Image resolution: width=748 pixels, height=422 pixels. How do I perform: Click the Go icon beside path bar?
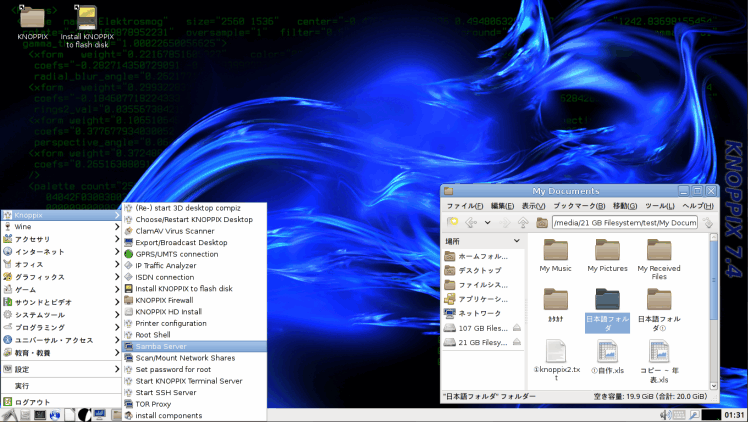tap(708, 223)
